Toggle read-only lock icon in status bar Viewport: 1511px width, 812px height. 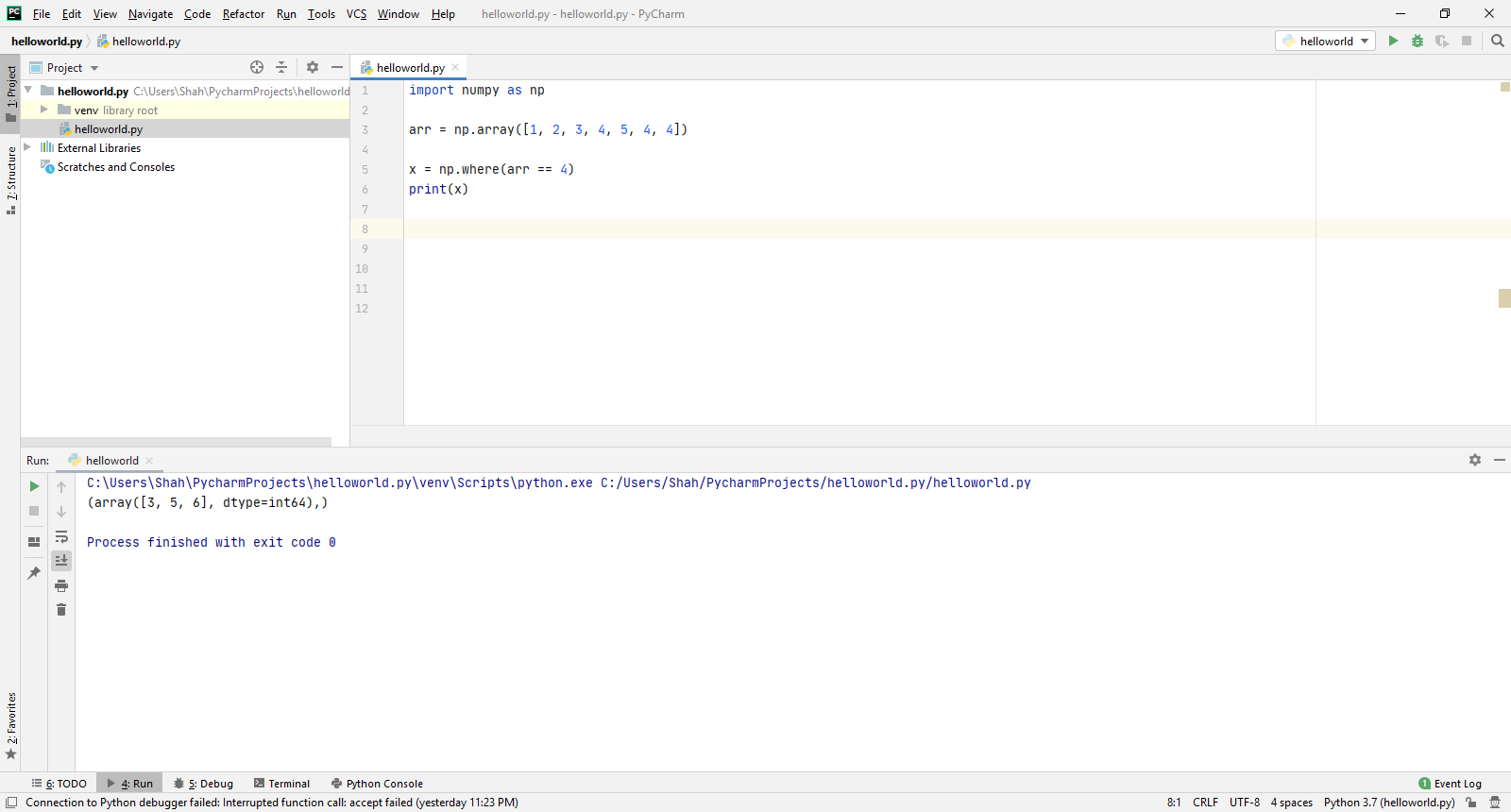click(1471, 803)
